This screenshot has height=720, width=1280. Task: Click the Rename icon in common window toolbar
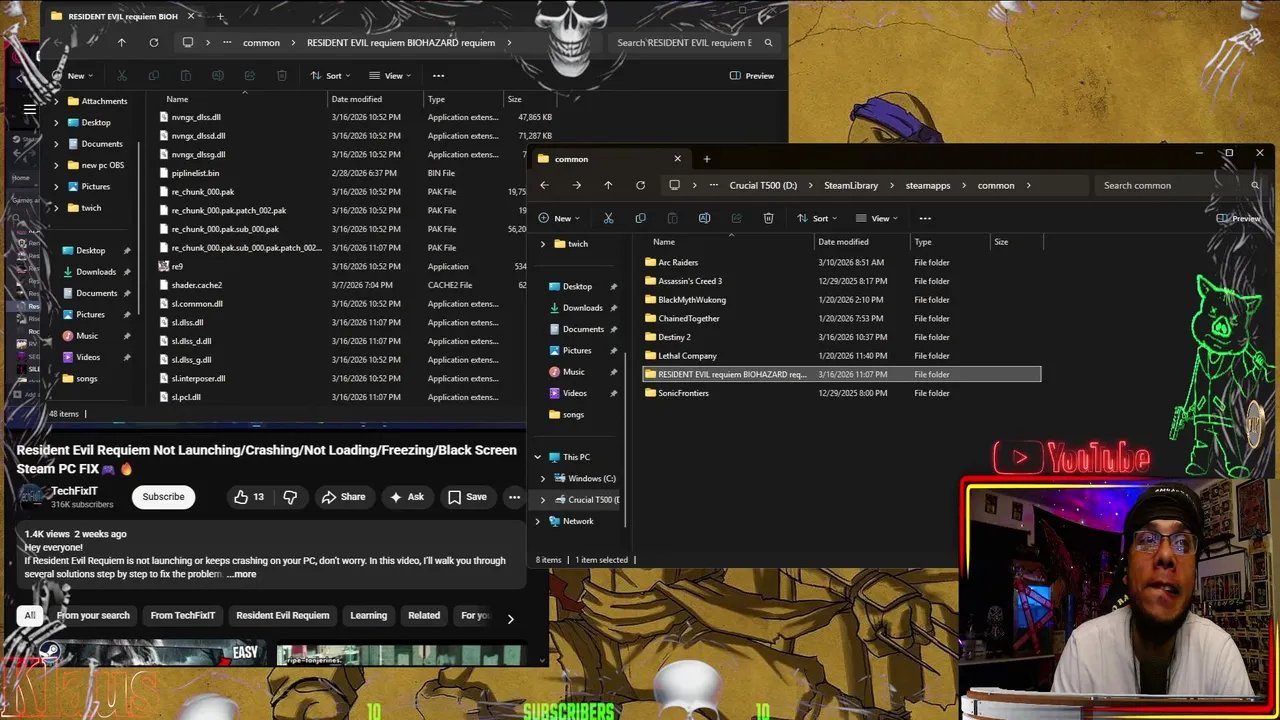click(x=704, y=218)
